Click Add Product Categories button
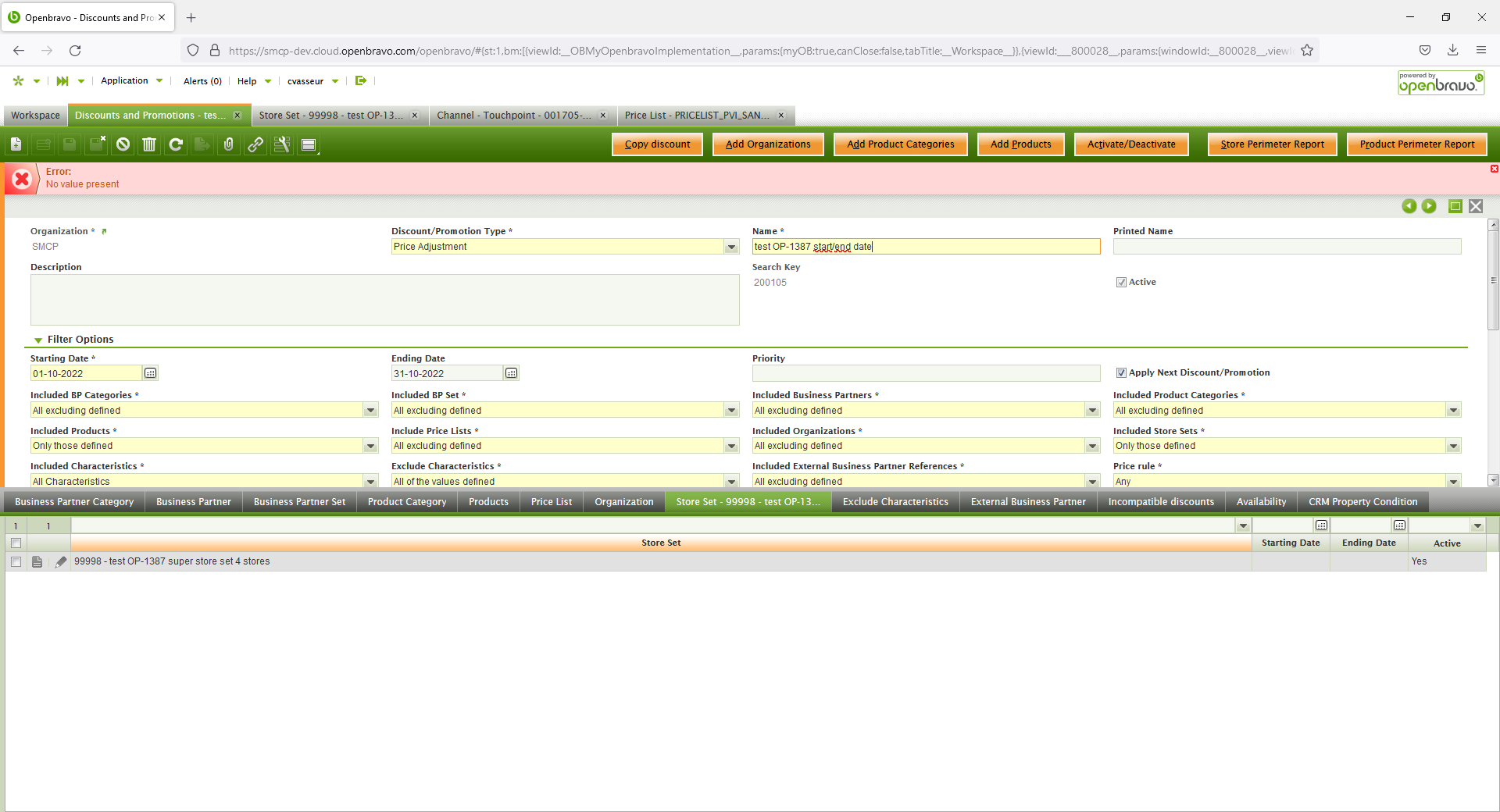1500x812 pixels. tap(900, 144)
